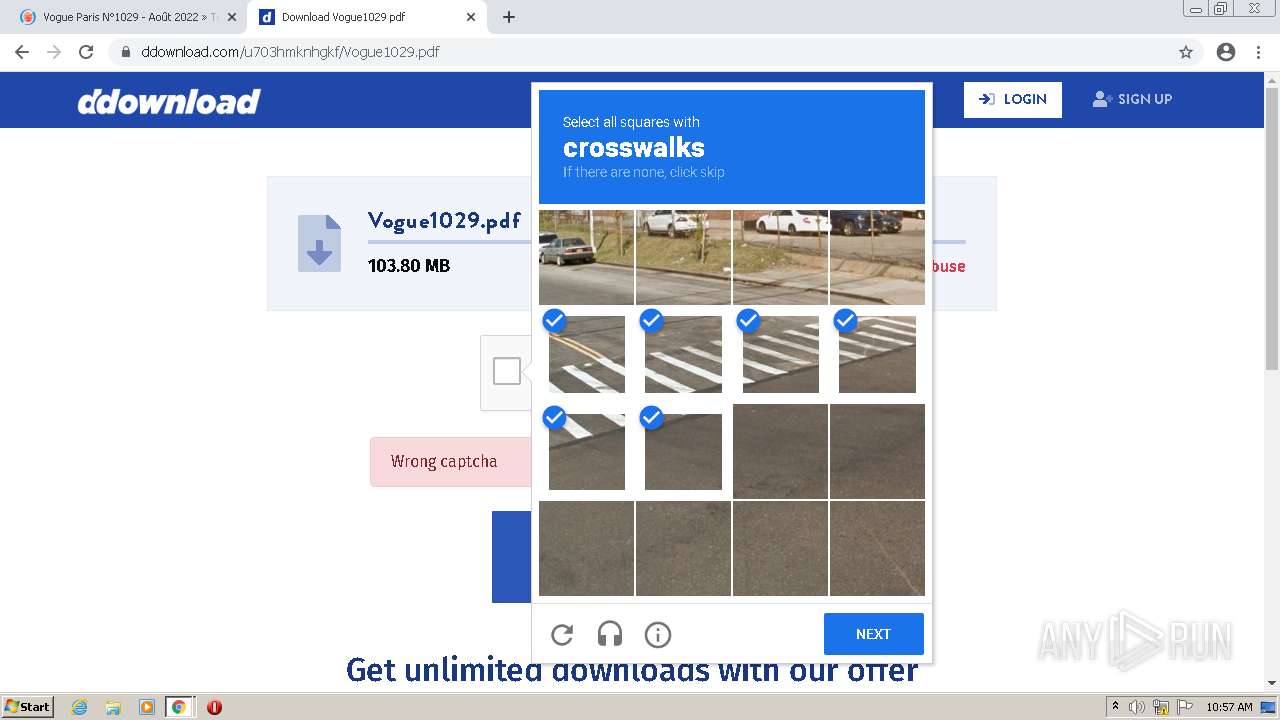
Task: Click the blue download file icon
Action: [x=319, y=243]
